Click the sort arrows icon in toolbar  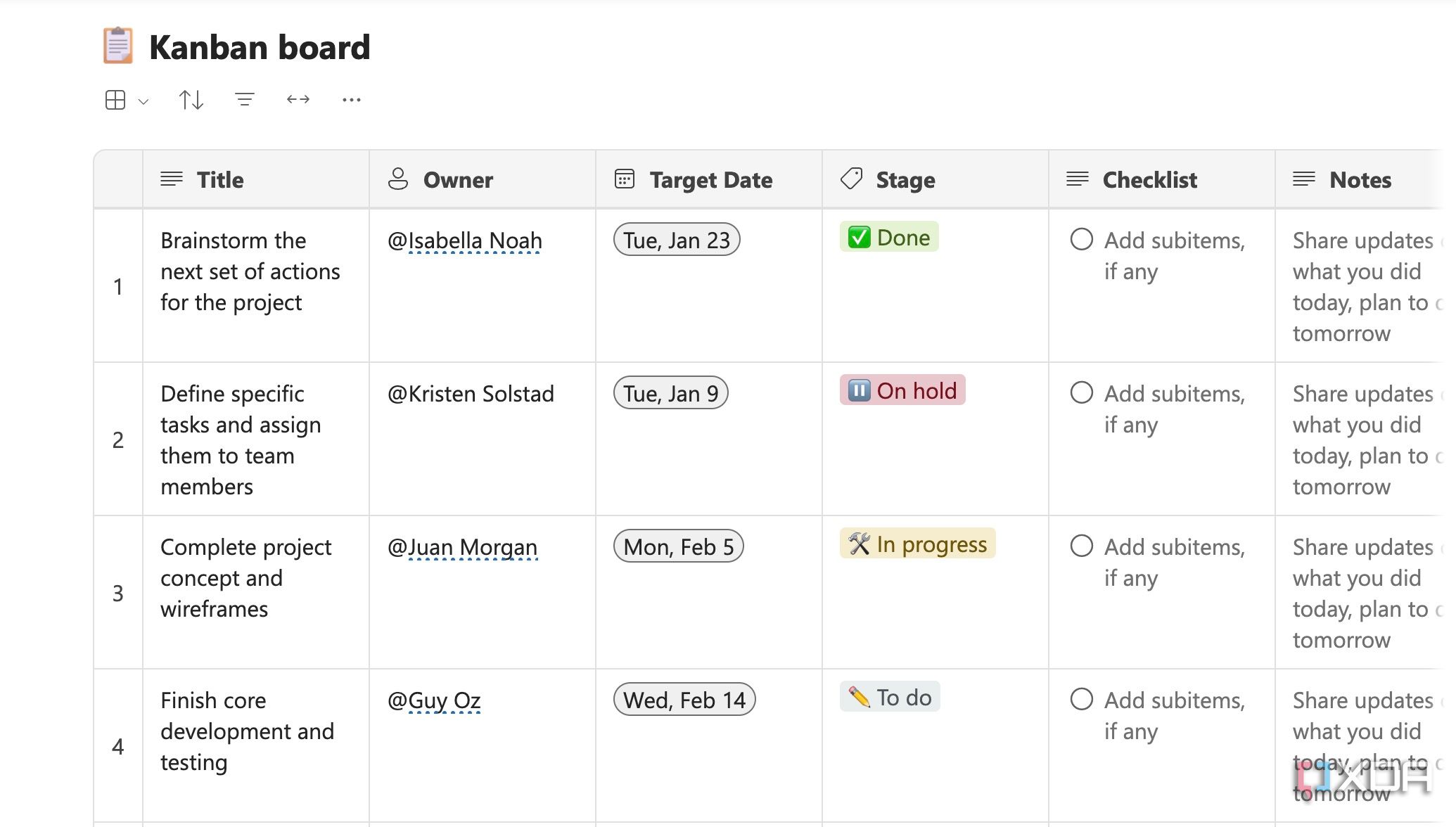tap(191, 100)
